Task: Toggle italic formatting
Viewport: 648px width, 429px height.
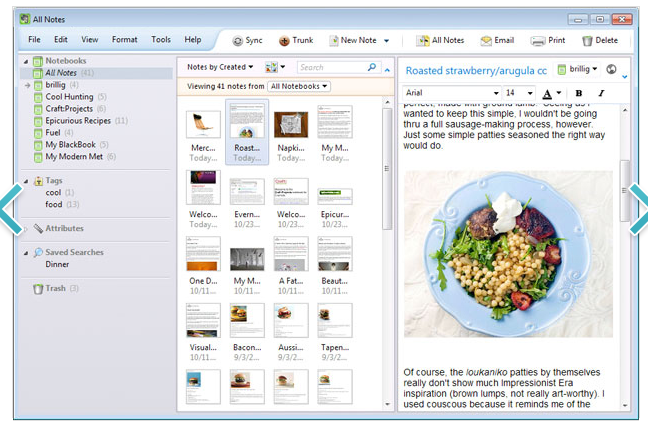Action: (x=601, y=93)
